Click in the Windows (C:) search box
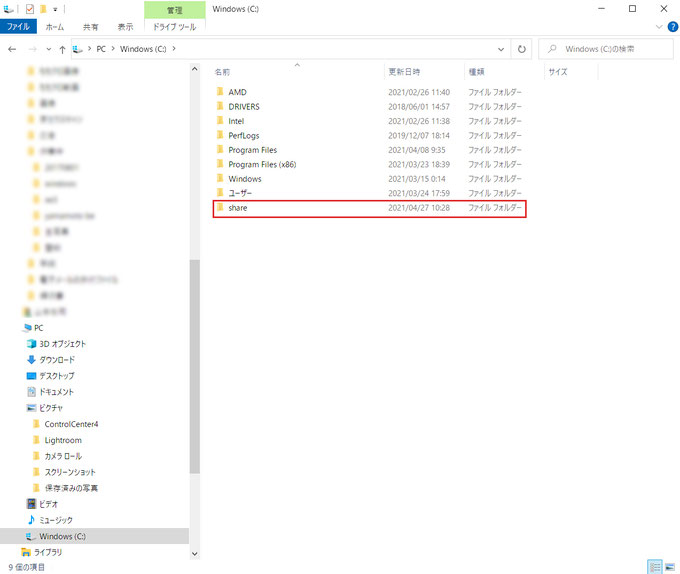Screen dimensions: 680x574 point(605,49)
